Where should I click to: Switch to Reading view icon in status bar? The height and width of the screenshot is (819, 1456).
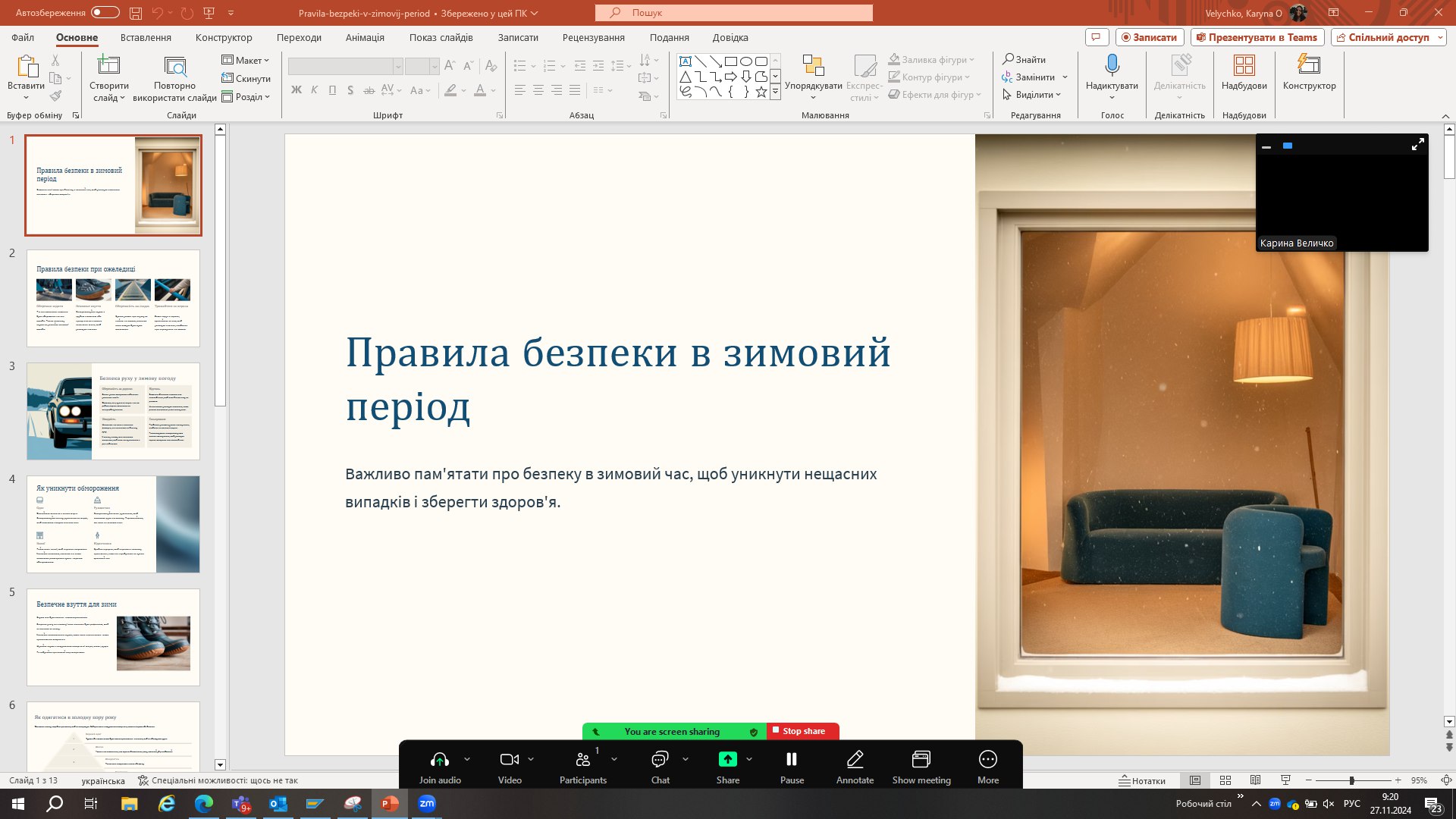pos(1255,780)
